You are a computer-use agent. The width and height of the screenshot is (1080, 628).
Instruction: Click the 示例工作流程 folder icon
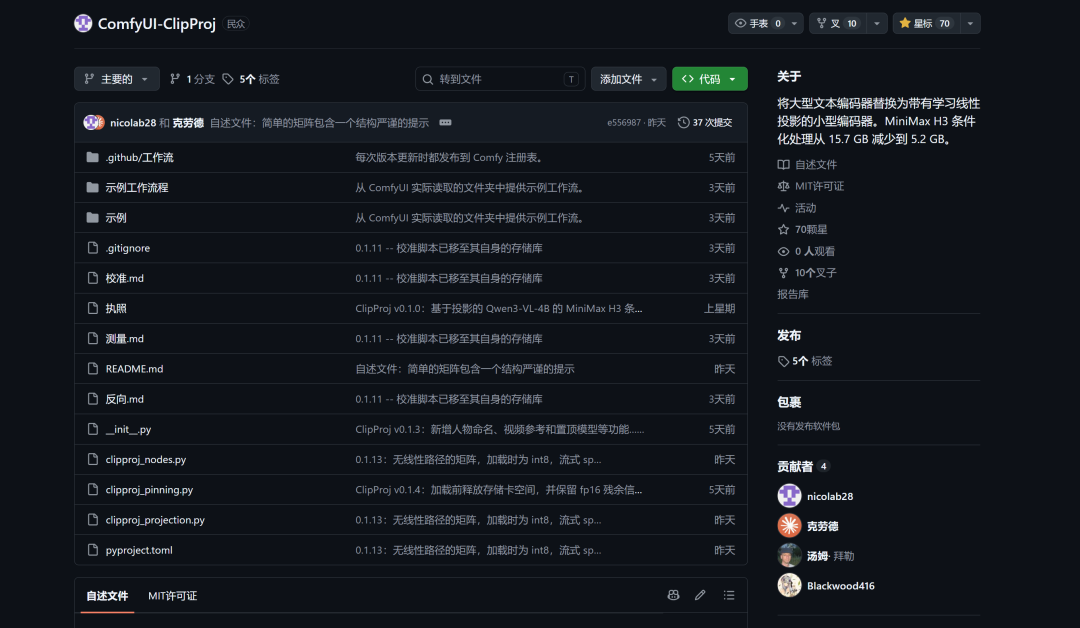point(92,187)
